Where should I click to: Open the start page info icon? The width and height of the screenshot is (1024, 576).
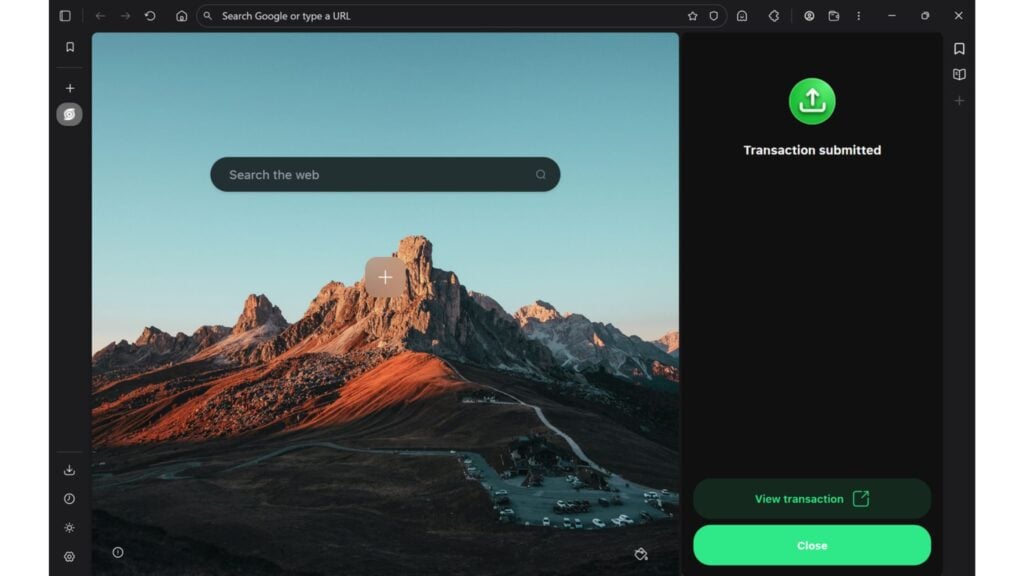[119, 553]
